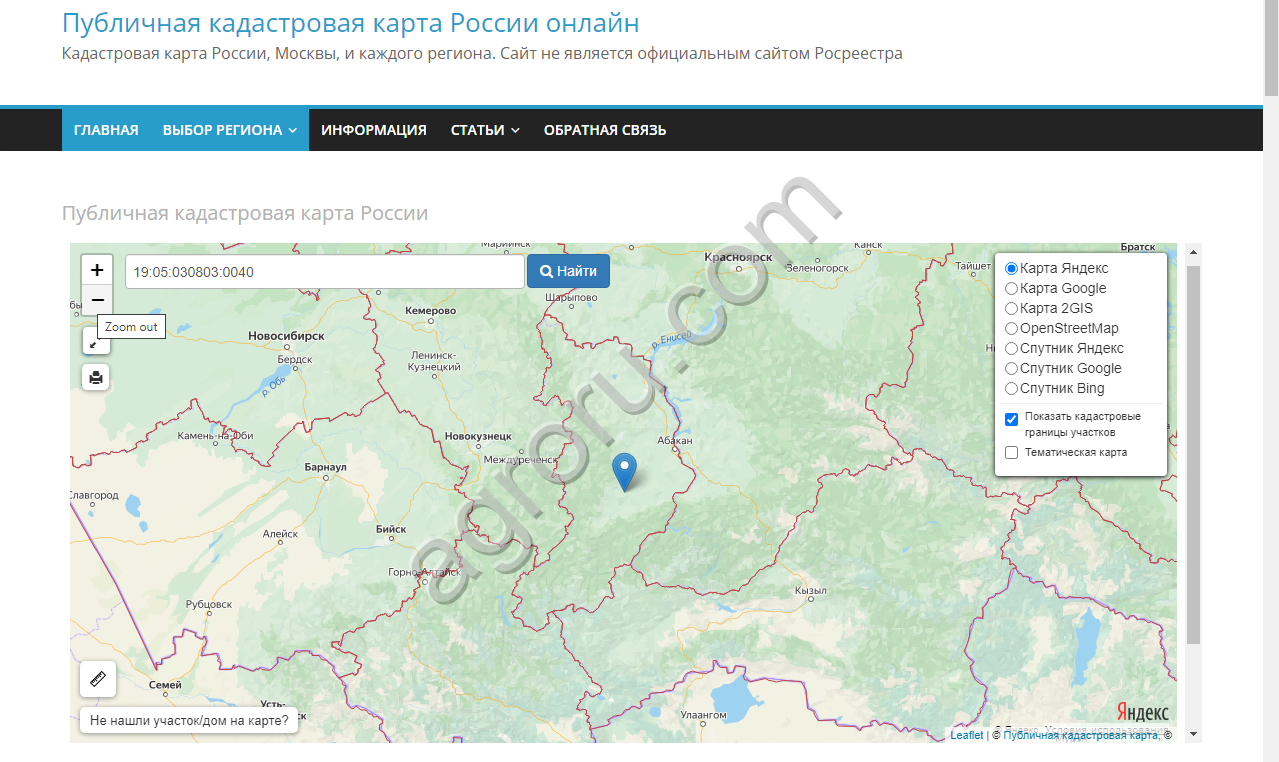Choose the OpenStreetMap base layer
Screen dimensions: 1279x762
coord(1012,328)
